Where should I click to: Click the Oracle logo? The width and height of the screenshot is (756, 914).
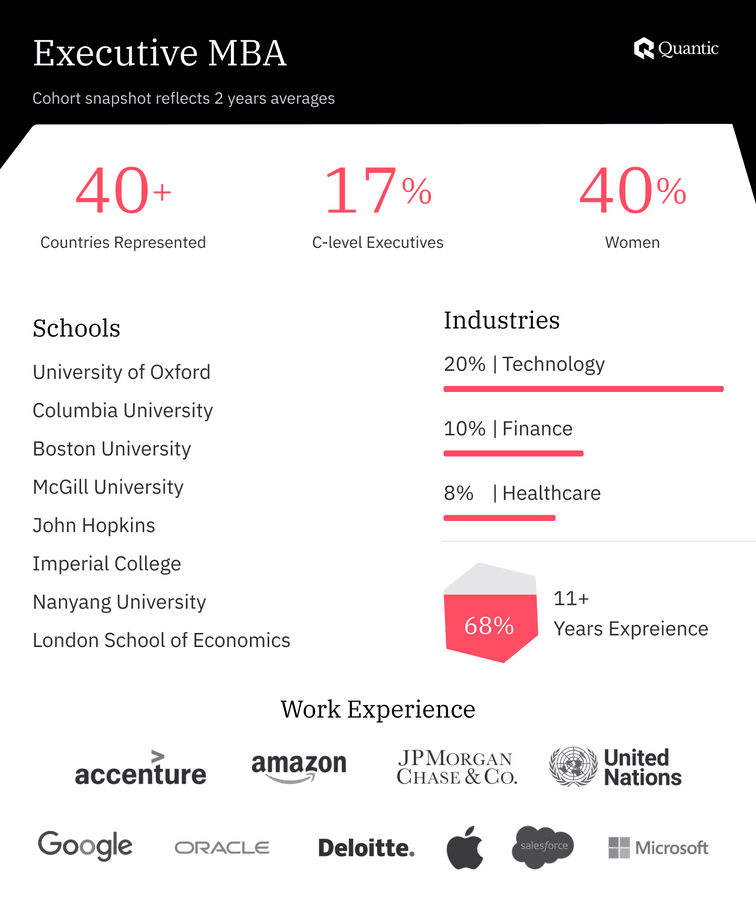[x=222, y=847]
